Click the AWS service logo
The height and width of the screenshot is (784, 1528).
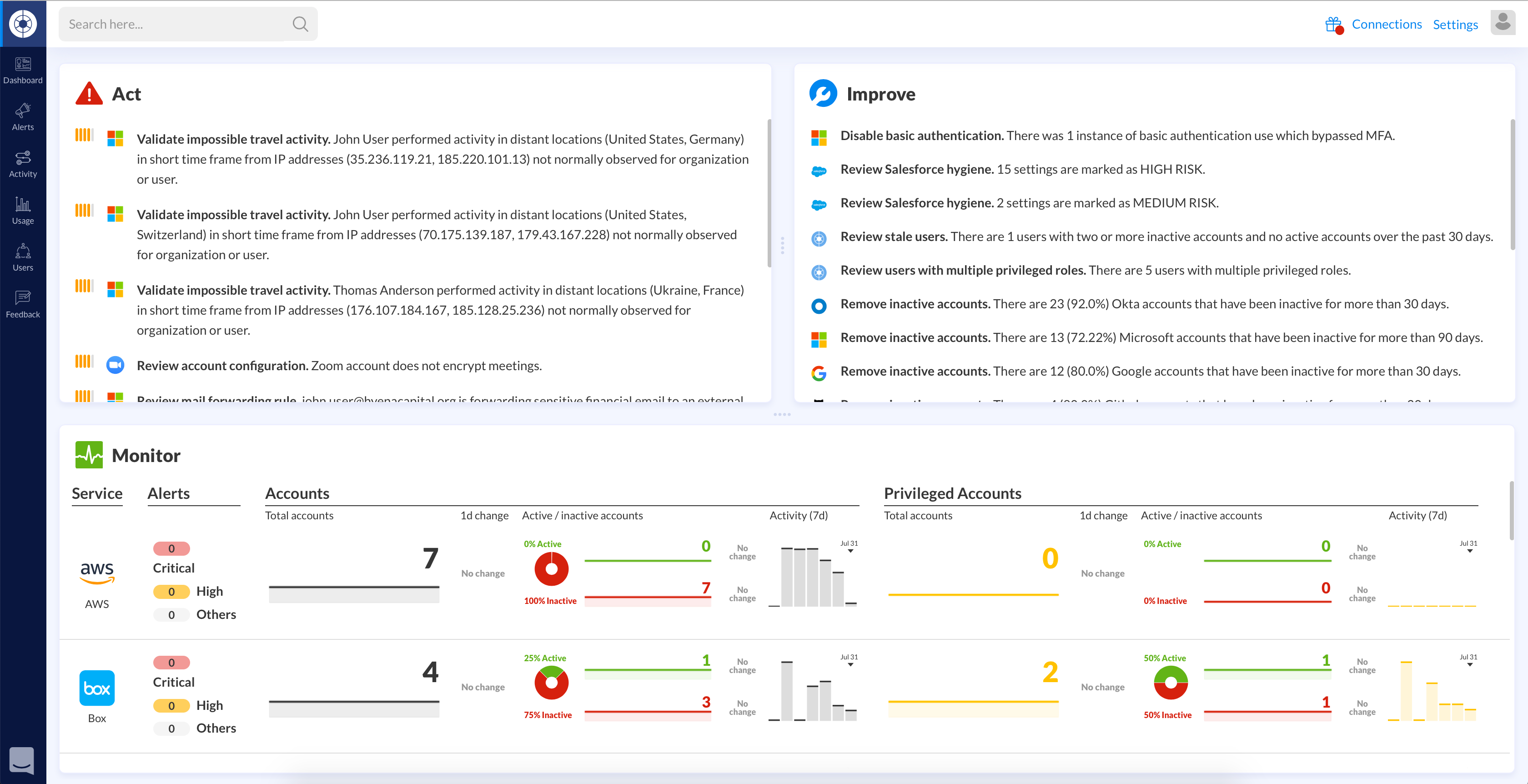97,573
